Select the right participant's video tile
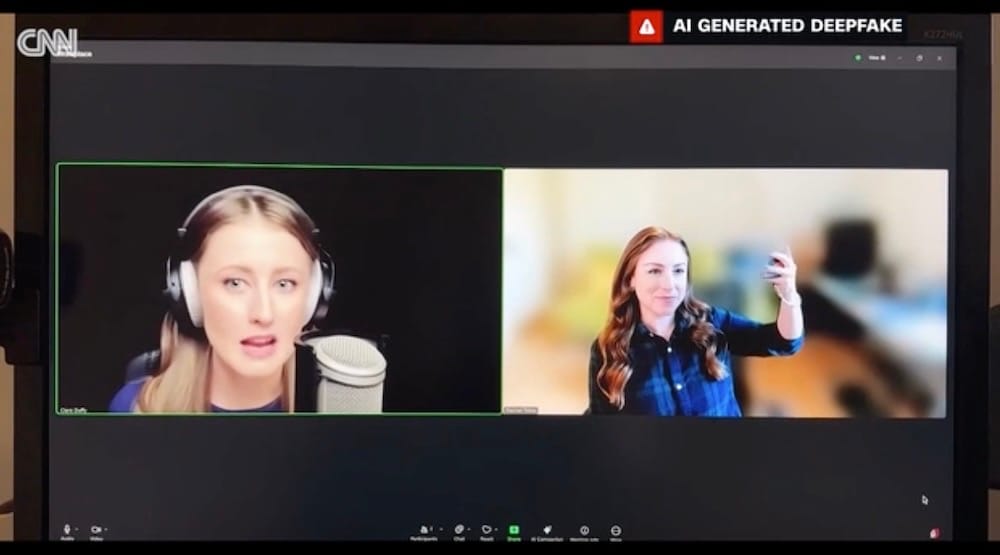Image resolution: width=1000 pixels, height=555 pixels. pos(725,292)
